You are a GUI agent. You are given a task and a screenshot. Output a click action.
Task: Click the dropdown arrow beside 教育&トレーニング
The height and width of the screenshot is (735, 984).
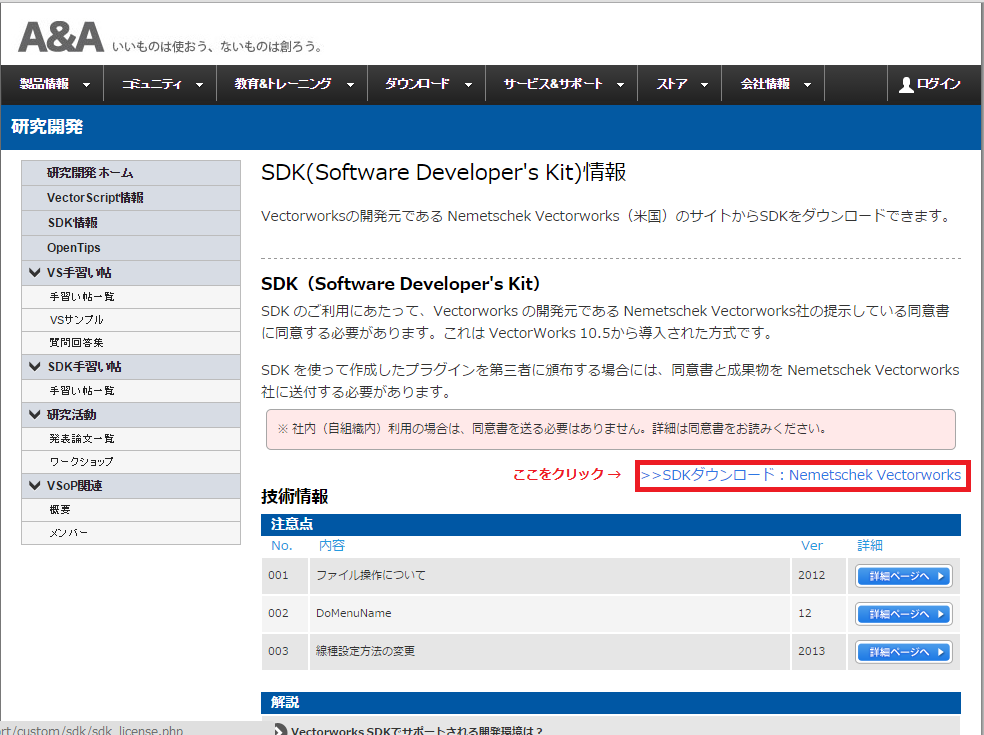click(350, 85)
